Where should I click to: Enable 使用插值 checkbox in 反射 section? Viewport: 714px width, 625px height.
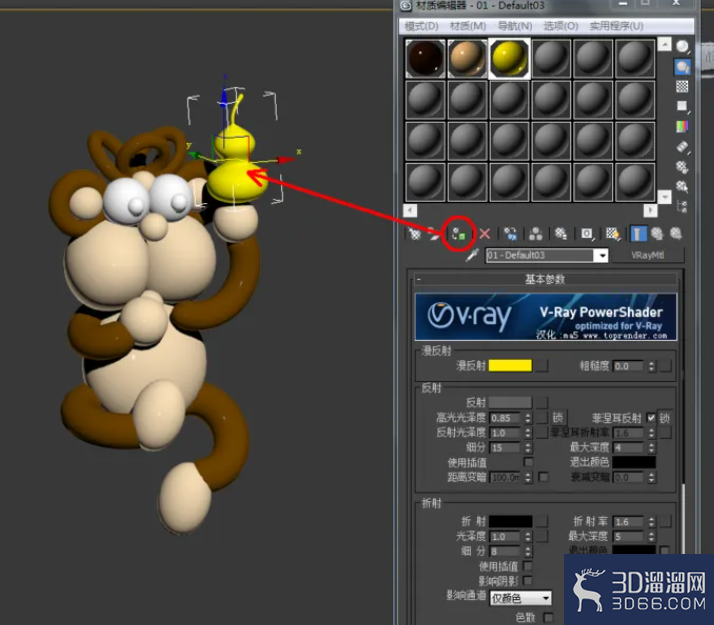(x=528, y=462)
